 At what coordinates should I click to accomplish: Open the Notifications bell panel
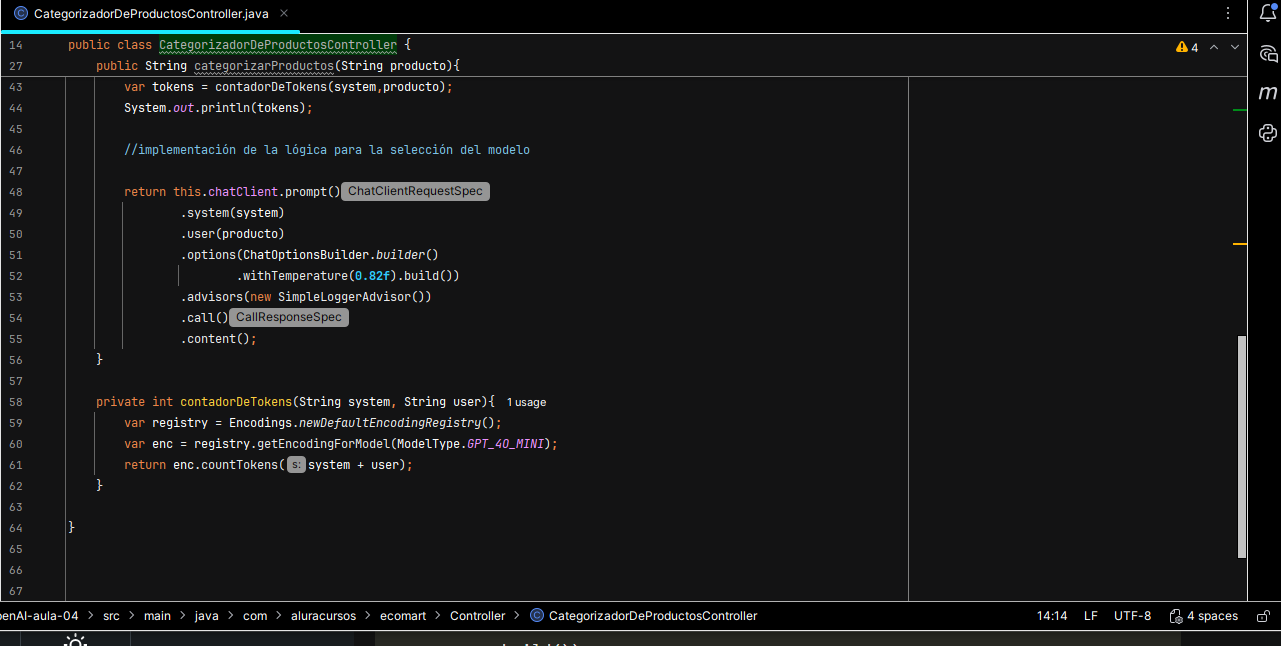1268,13
